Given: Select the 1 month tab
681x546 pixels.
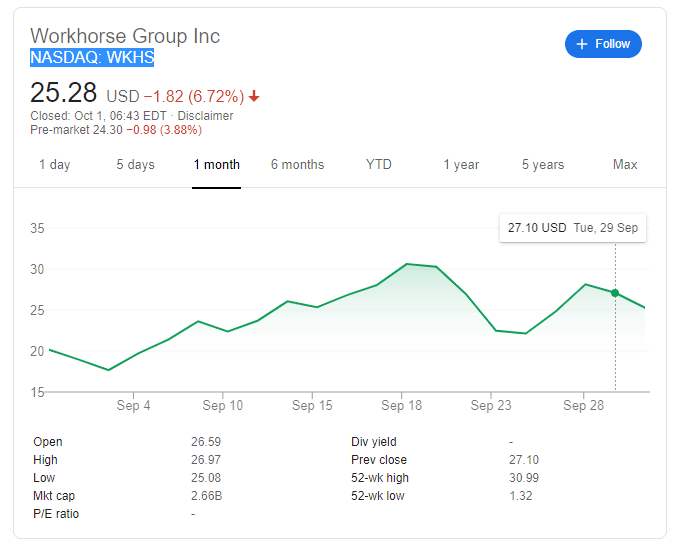Looking at the screenshot, I should (x=217, y=165).
